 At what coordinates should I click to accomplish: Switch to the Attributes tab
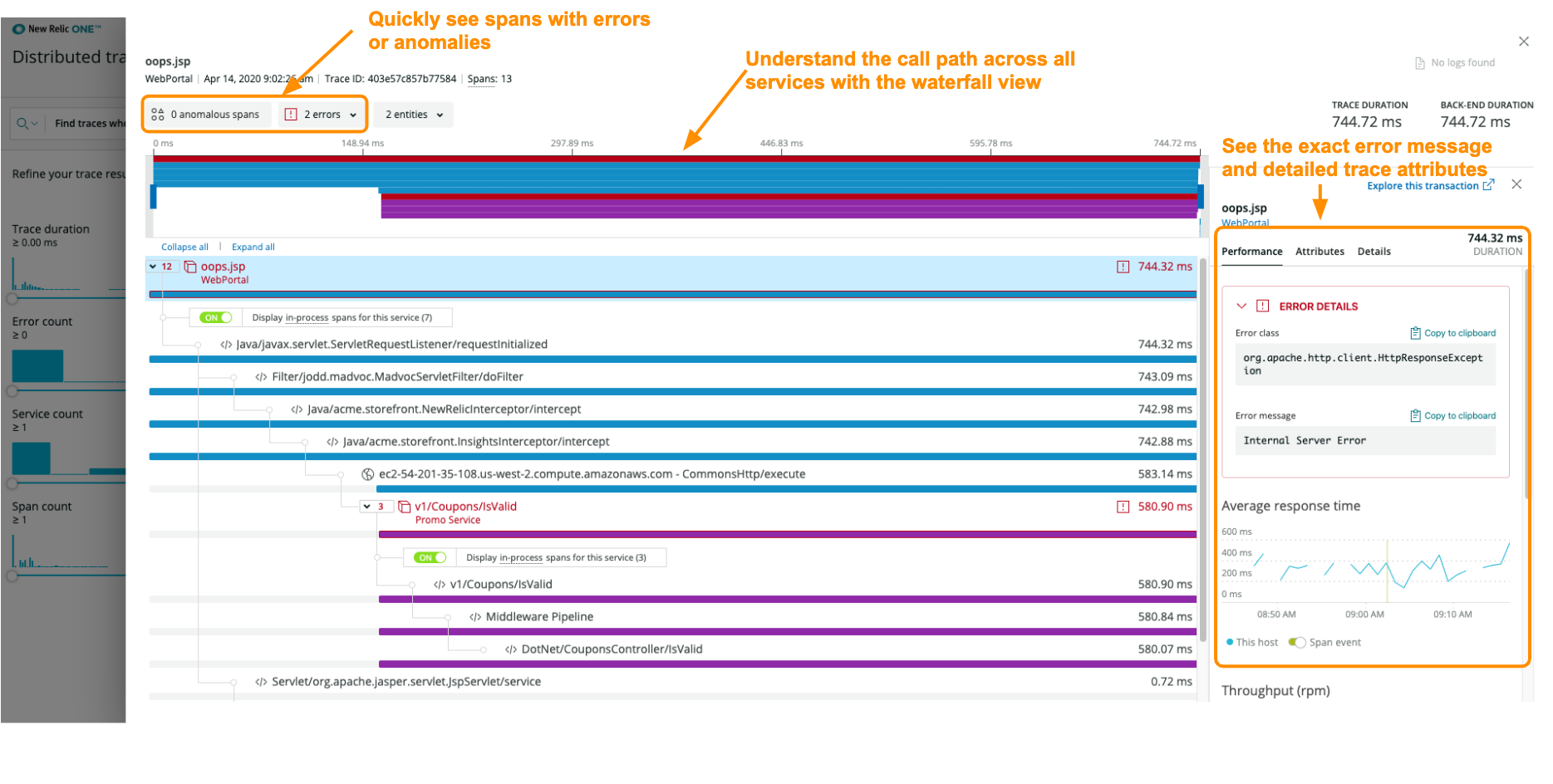[x=1320, y=252]
